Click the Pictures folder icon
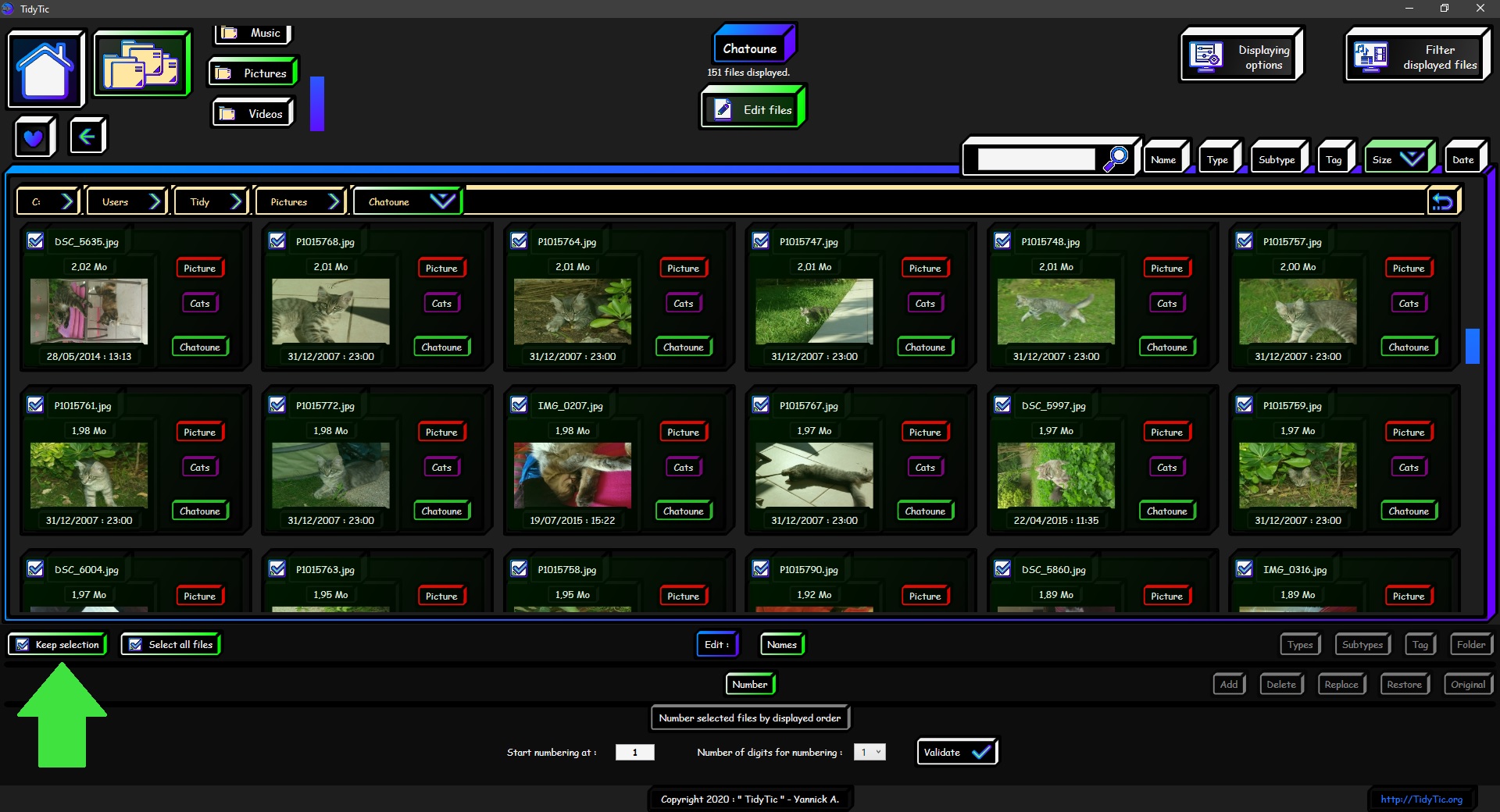 point(223,73)
